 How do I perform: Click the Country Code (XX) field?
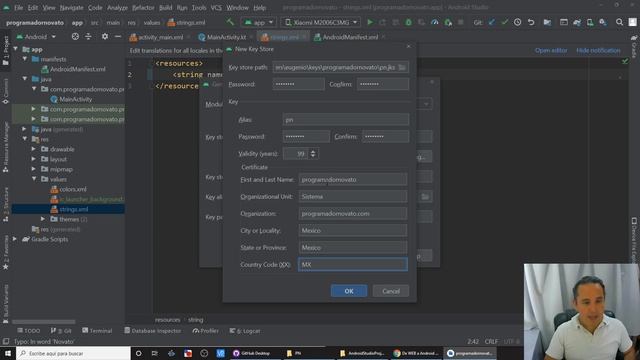coord(353,264)
